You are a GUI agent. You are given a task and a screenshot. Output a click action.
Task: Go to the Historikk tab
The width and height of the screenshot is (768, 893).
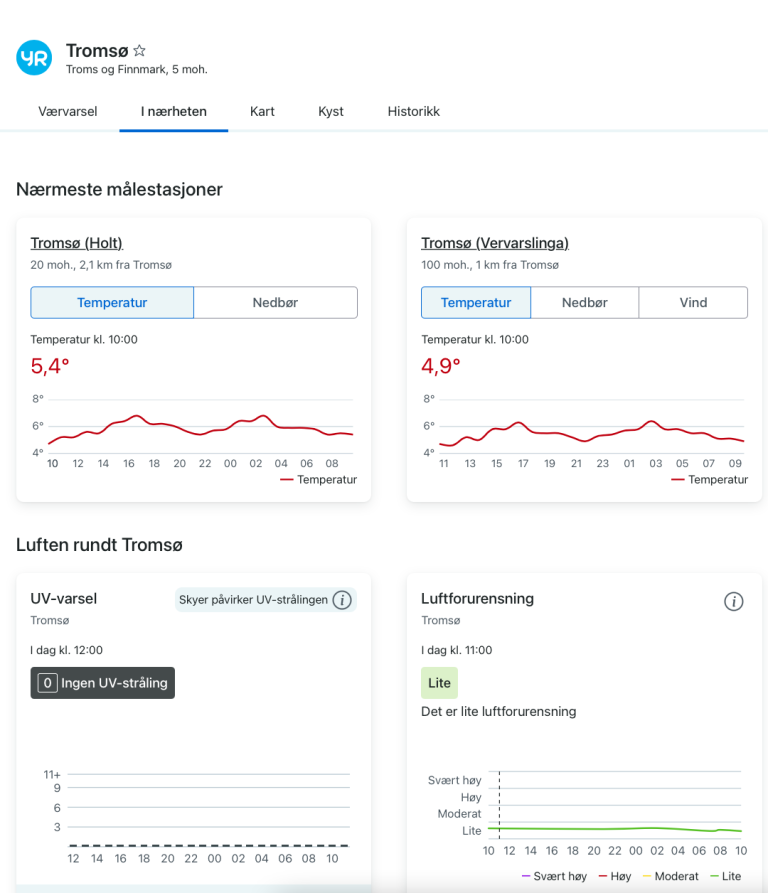[x=414, y=112]
